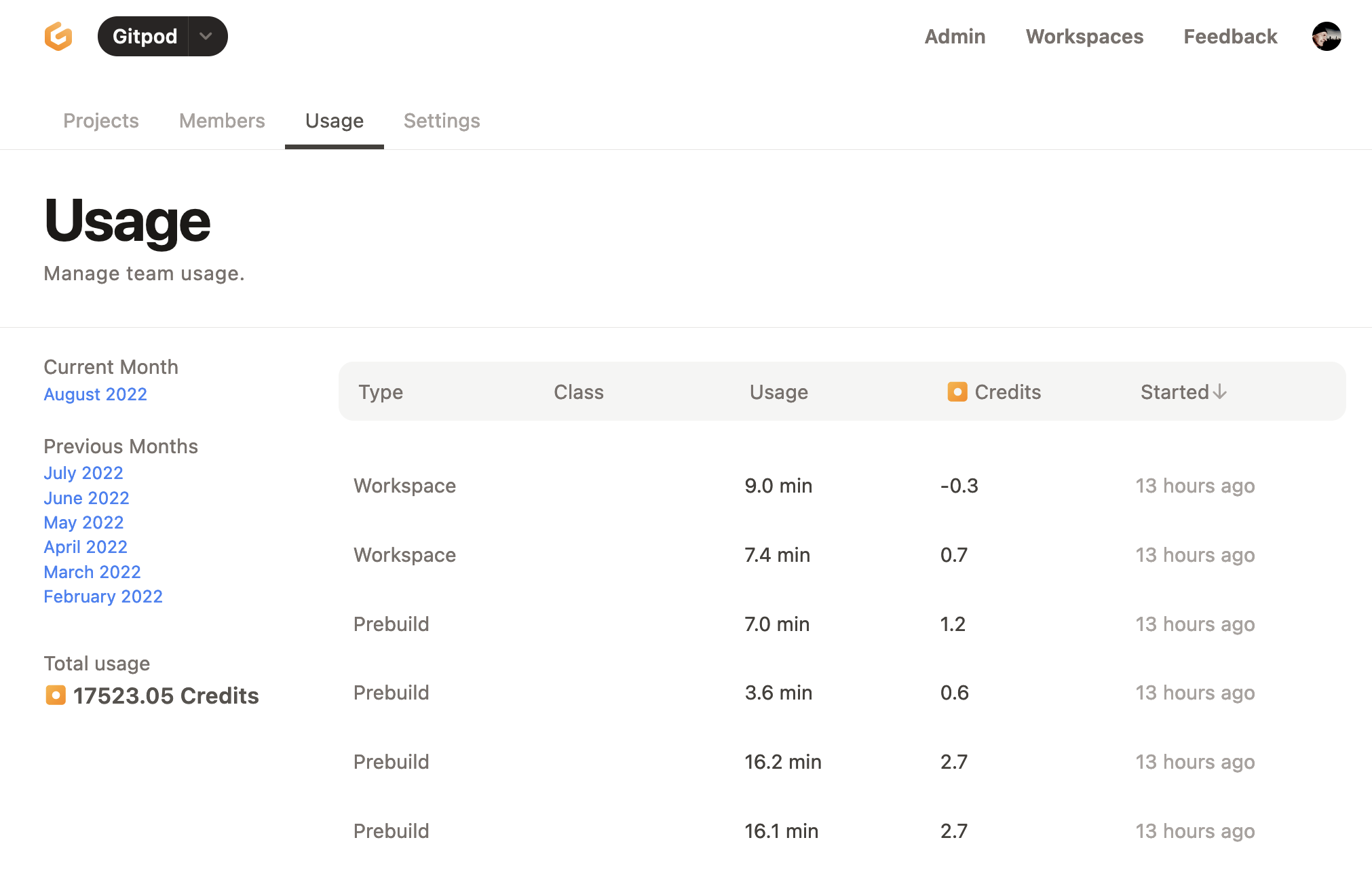This screenshot has height=878, width=1372.
Task: Switch to the Projects tab
Action: pyautogui.click(x=101, y=121)
